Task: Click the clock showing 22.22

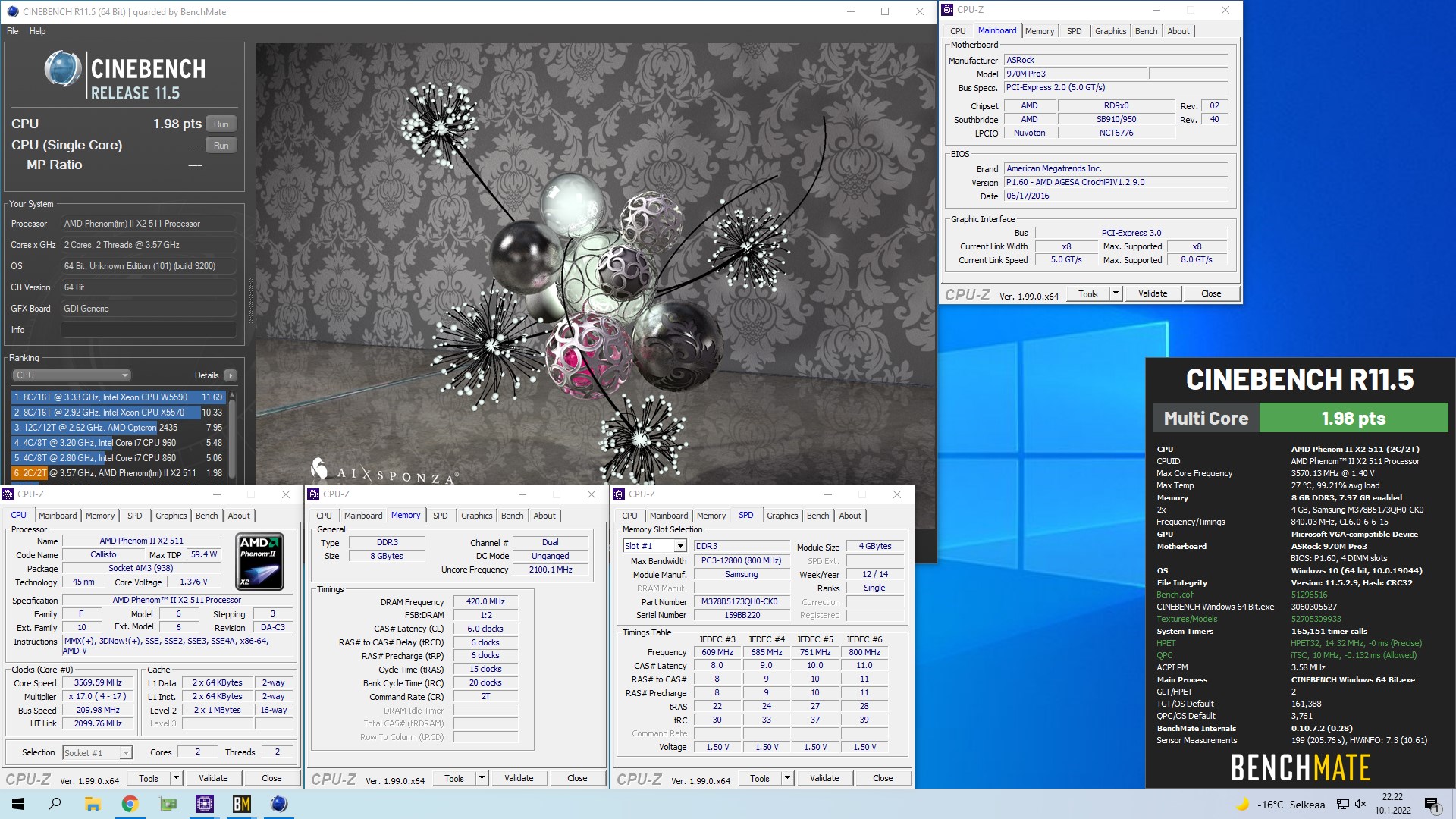Action: (x=1392, y=797)
